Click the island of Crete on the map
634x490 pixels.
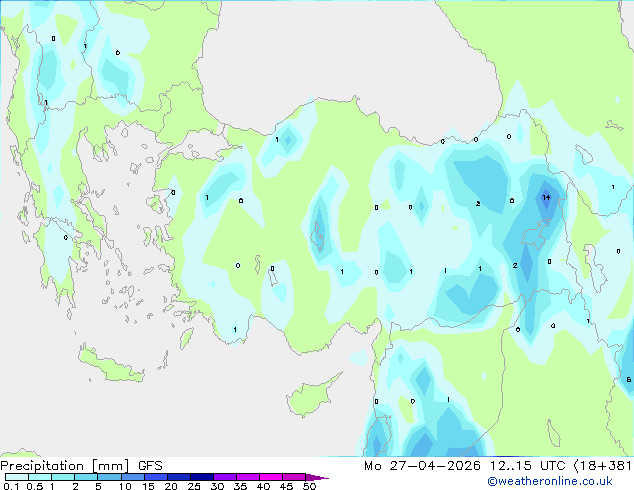(111, 364)
